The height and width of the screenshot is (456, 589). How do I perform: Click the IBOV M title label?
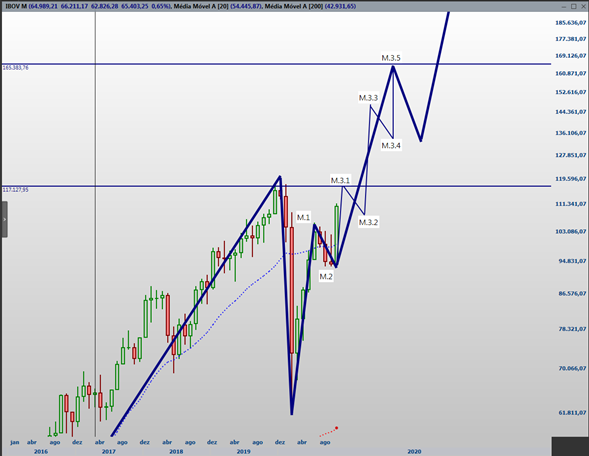pos(16,6)
